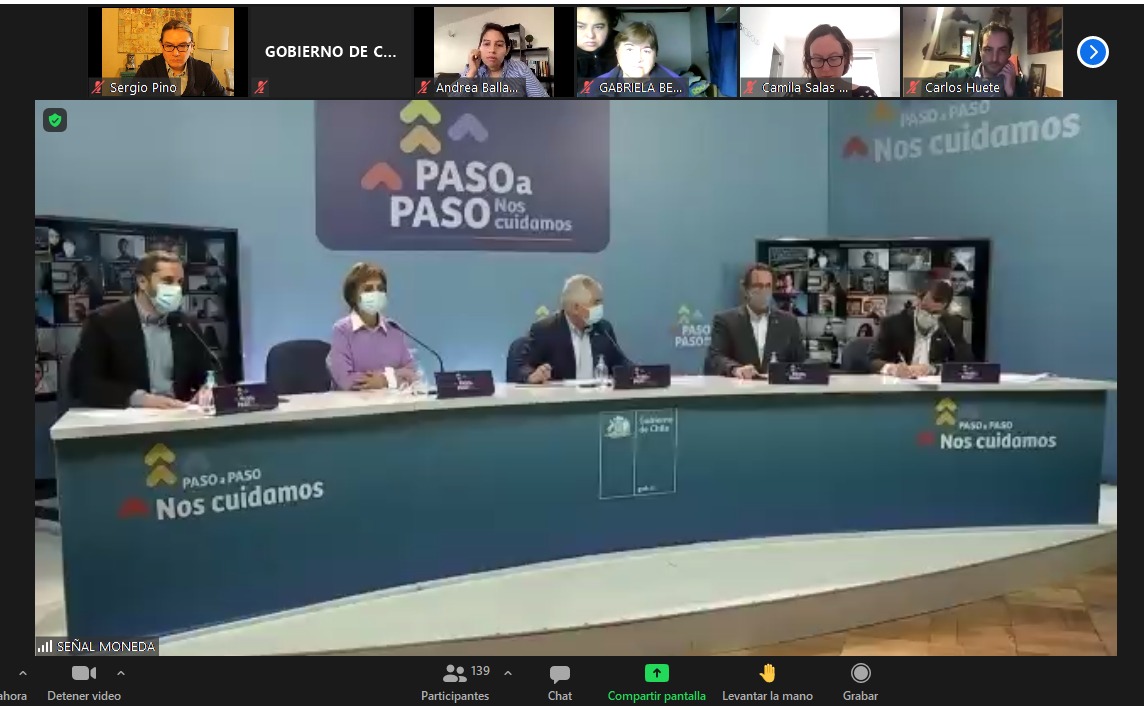This screenshot has height=706, width=1144.
Task: Click the Grabar record icon
Action: tap(860, 672)
